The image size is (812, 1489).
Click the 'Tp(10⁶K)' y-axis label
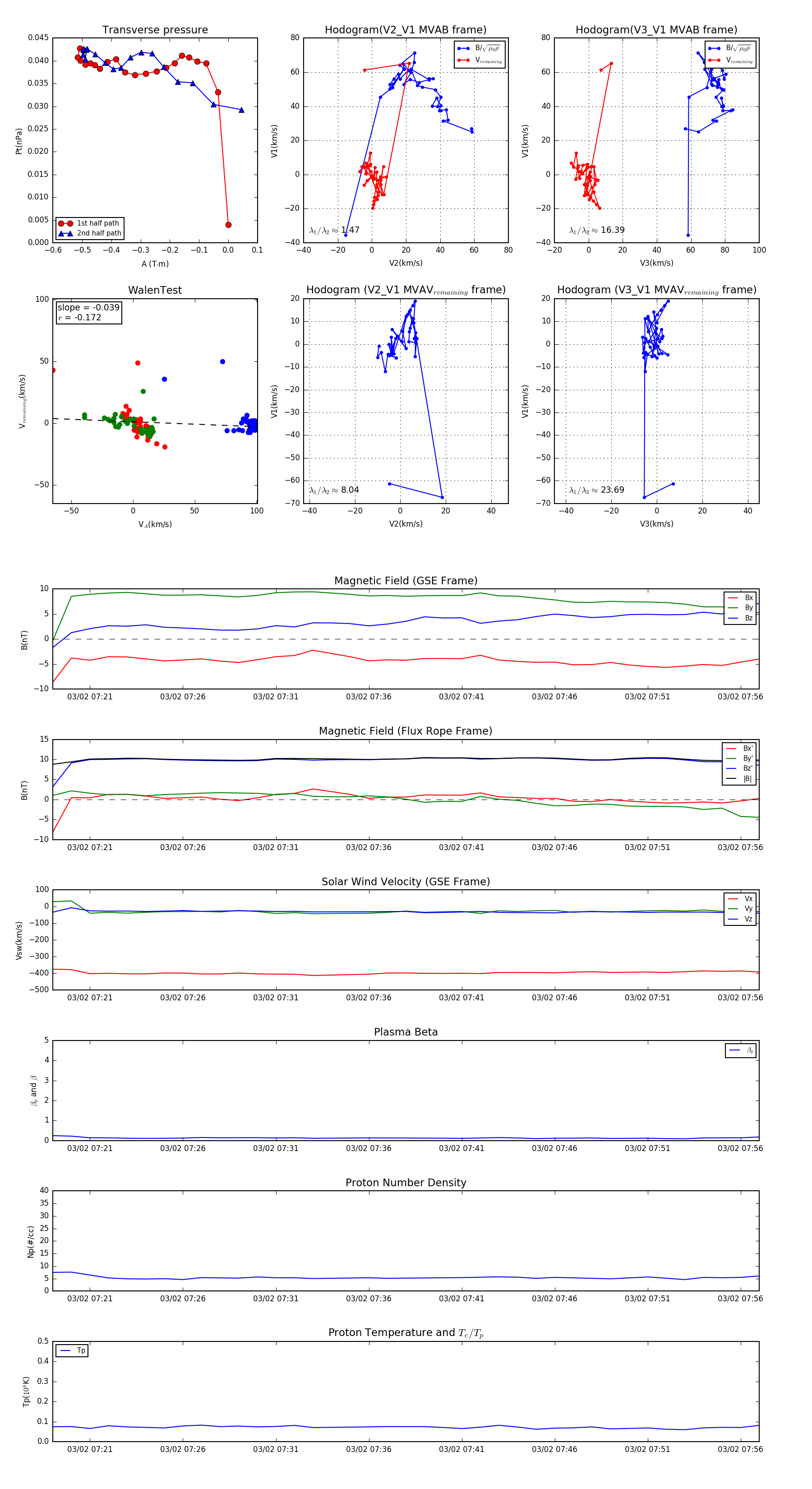click(x=26, y=1392)
